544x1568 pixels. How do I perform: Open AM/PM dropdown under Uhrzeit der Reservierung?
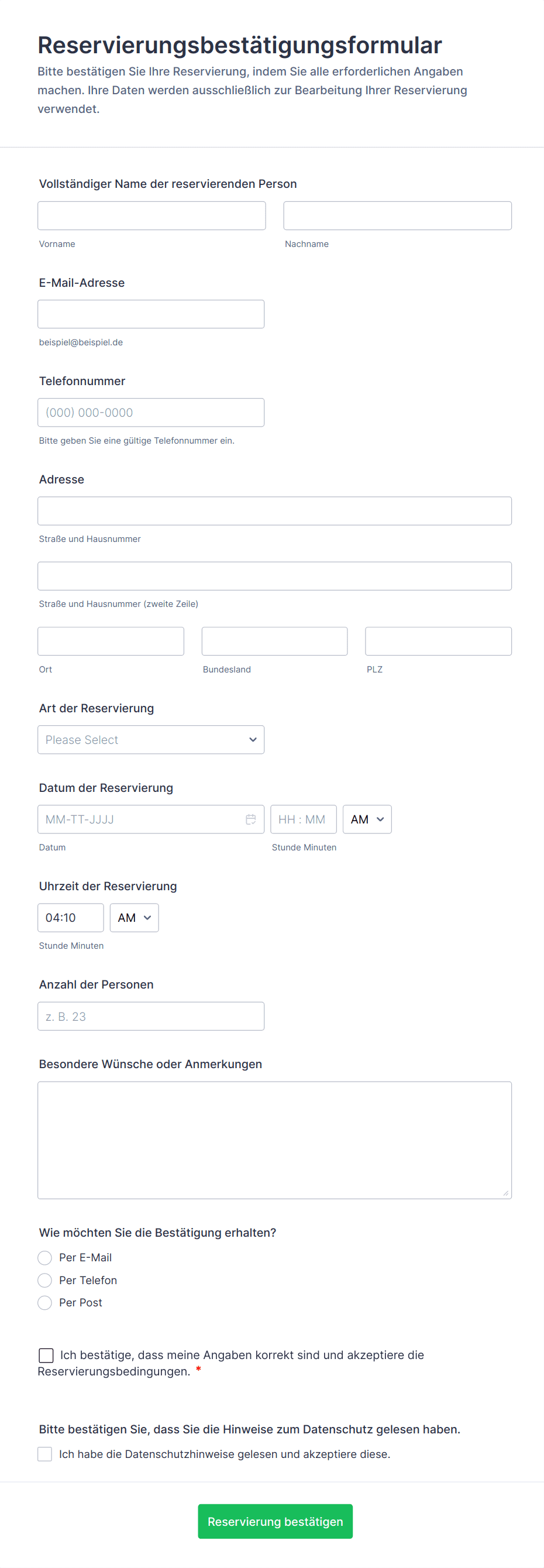pyautogui.click(x=134, y=918)
